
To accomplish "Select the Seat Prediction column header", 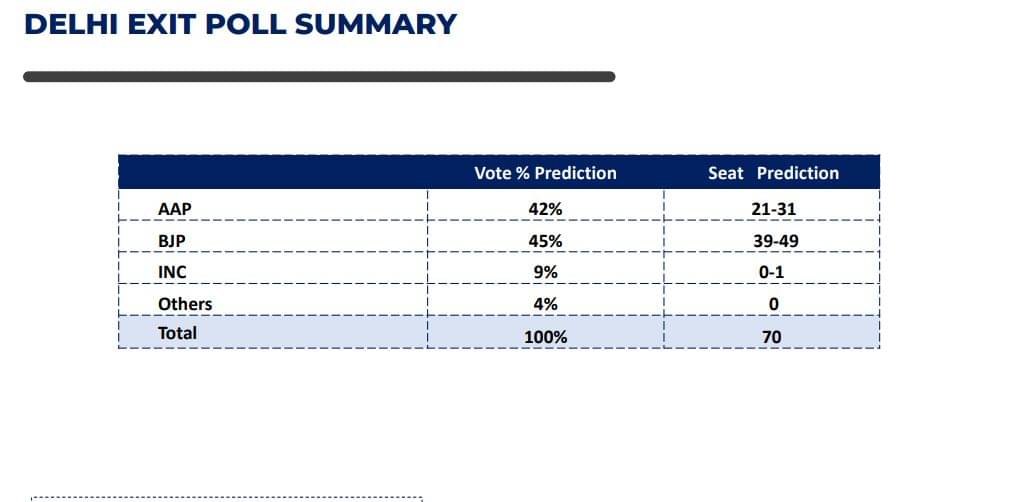I will pyautogui.click(x=773, y=173).
